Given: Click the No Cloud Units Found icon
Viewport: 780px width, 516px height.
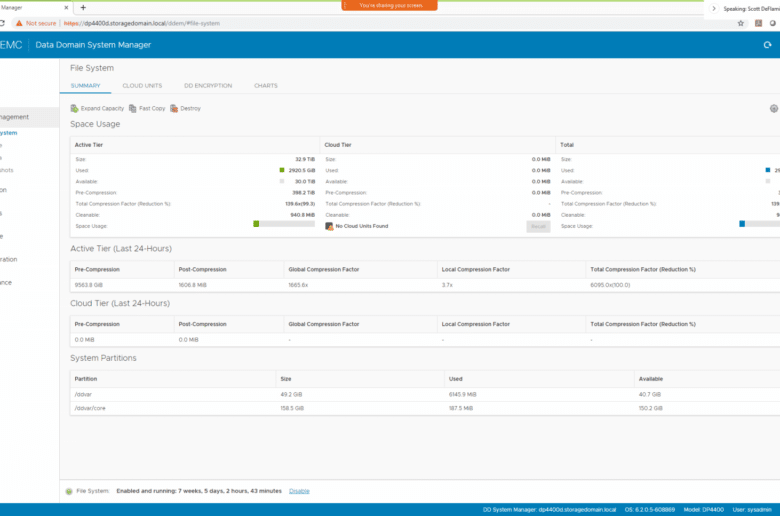Looking at the screenshot, I should pyautogui.click(x=329, y=226).
